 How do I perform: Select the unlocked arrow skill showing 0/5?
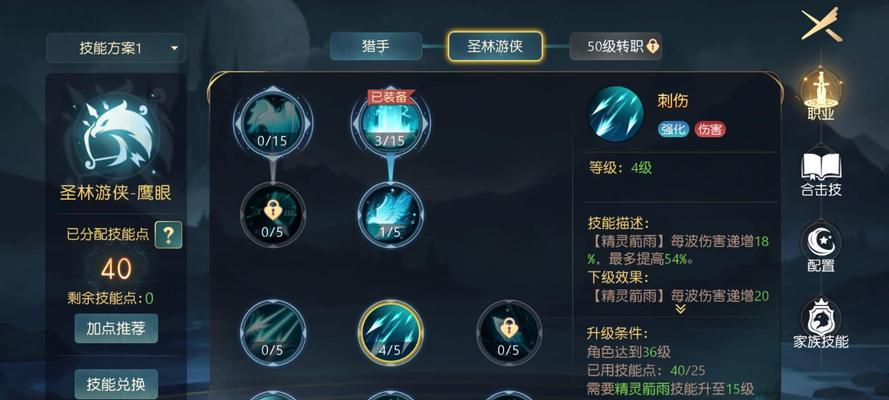(273, 333)
